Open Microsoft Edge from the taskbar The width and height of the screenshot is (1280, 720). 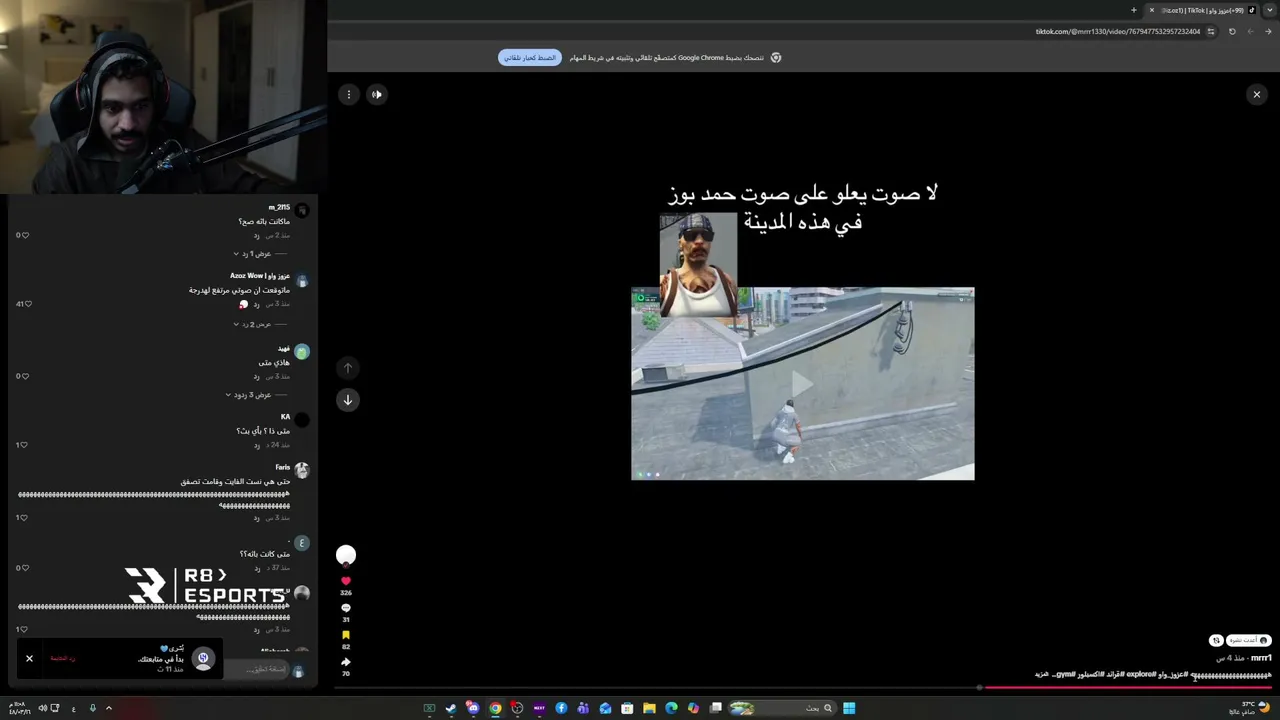(671, 708)
